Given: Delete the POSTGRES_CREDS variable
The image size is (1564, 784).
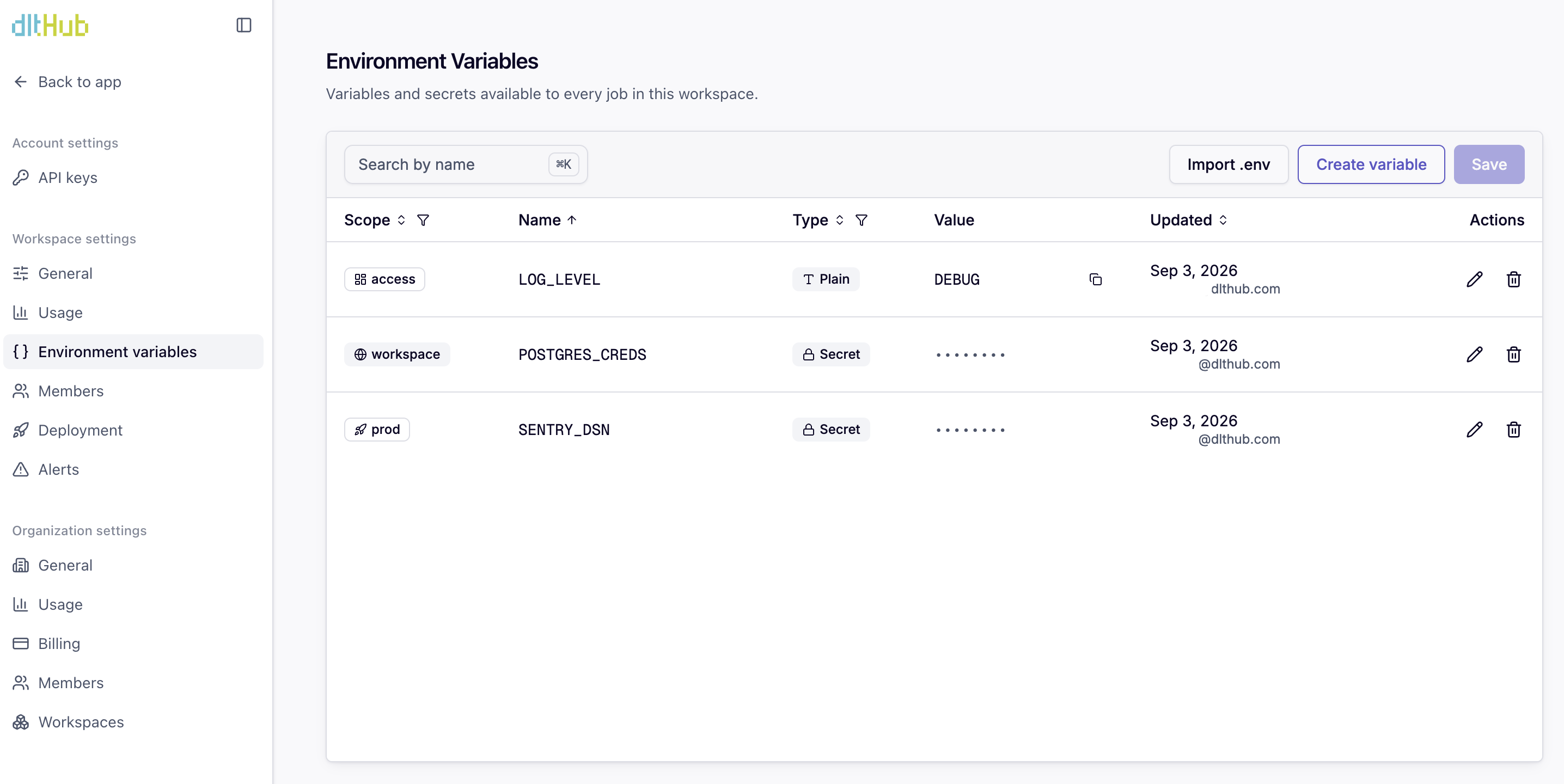Looking at the screenshot, I should (1513, 354).
